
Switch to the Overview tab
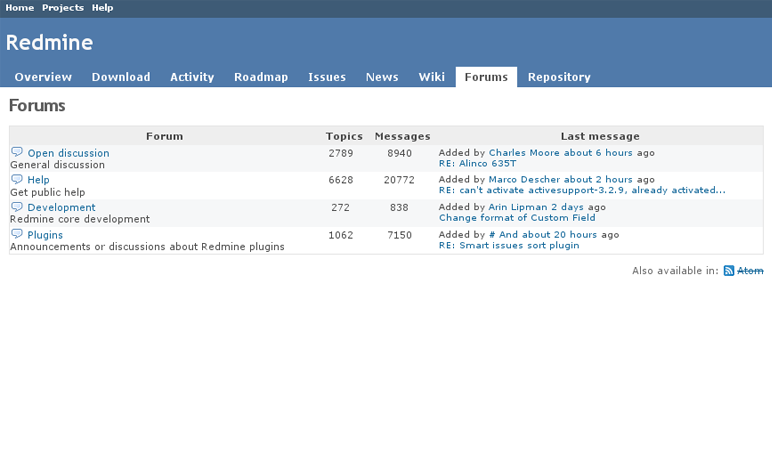tap(43, 77)
